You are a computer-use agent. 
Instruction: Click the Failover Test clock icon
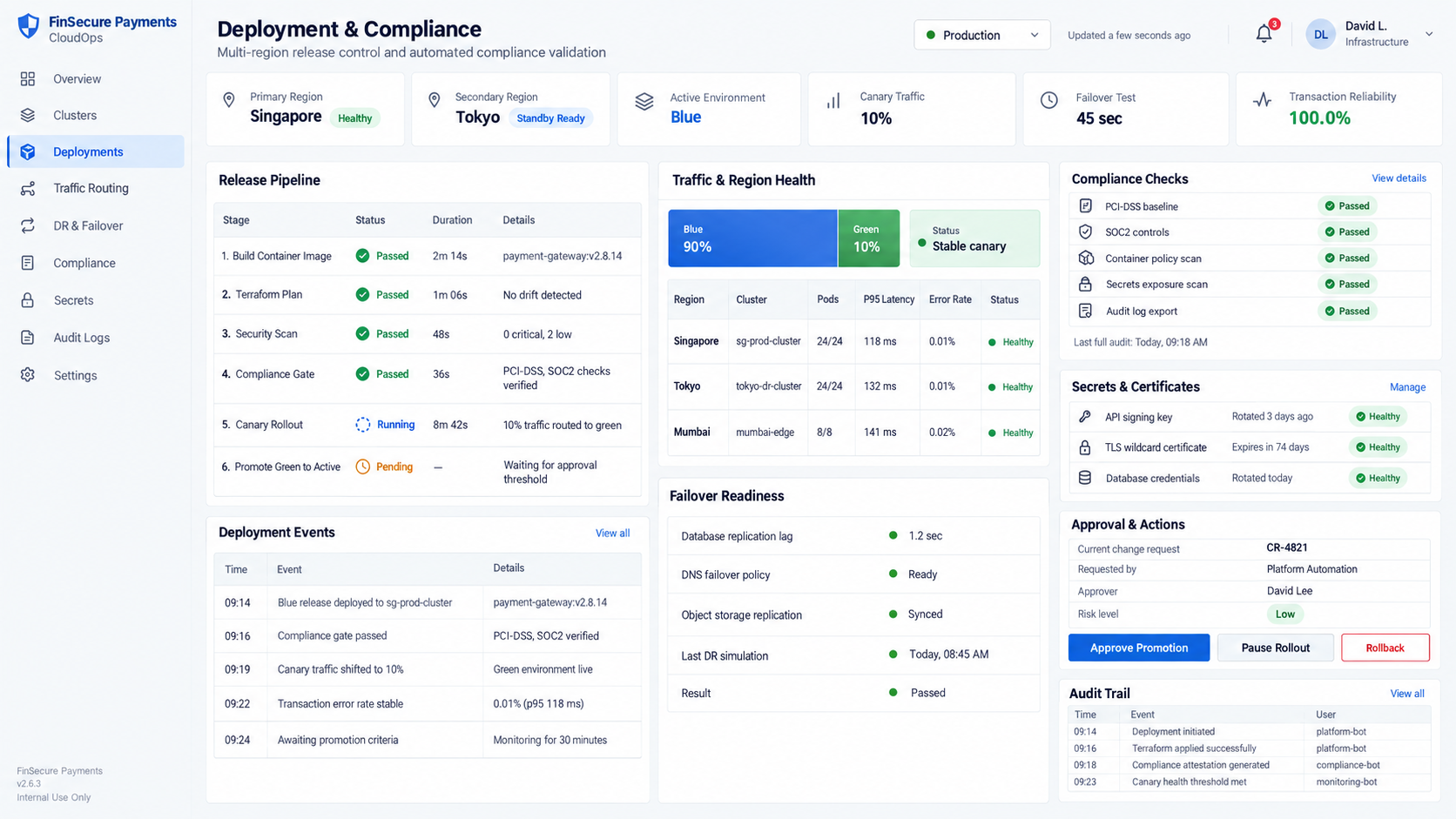tap(1049, 100)
